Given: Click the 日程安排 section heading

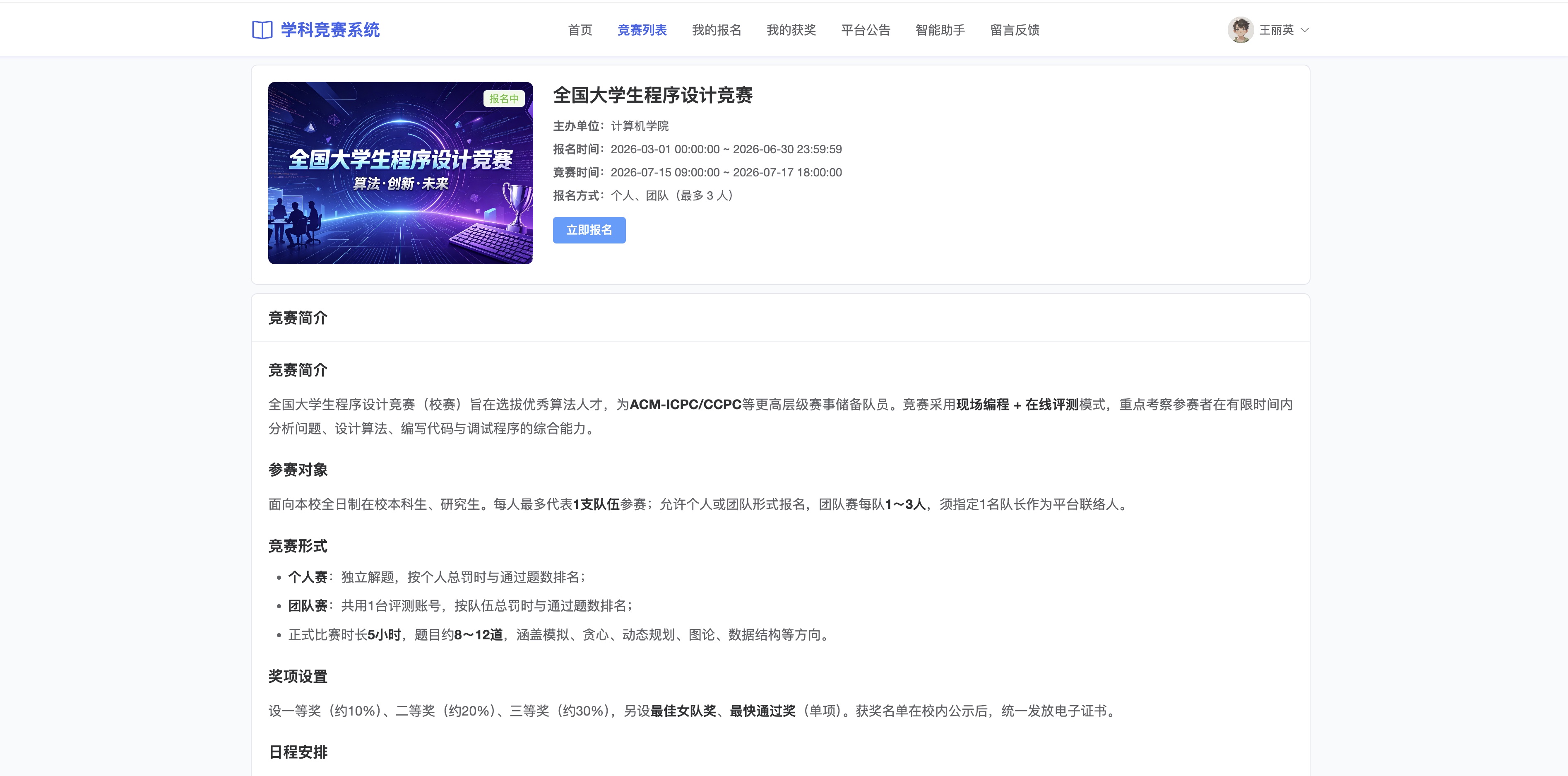Looking at the screenshot, I should (x=298, y=752).
